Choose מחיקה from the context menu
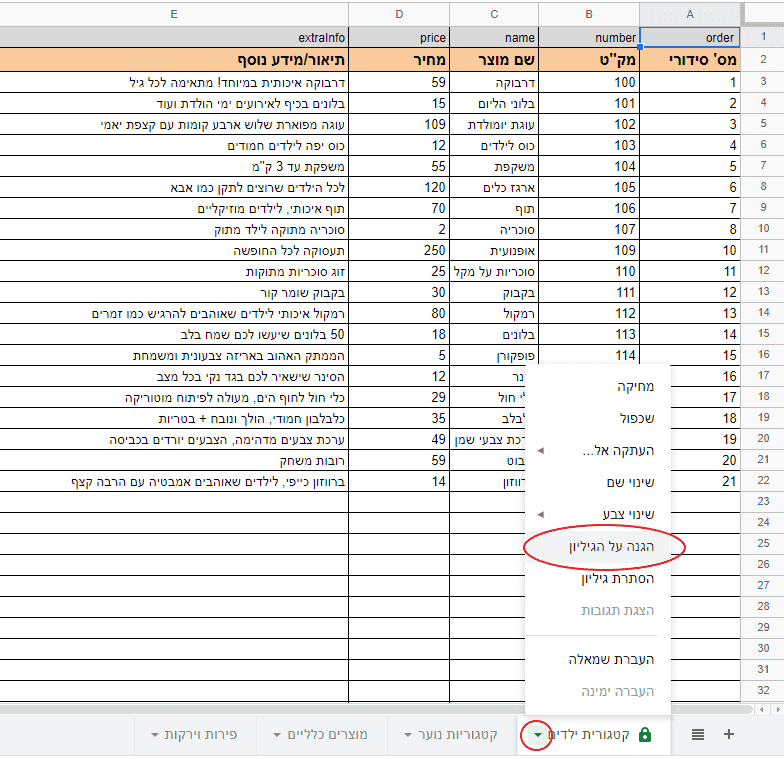Image resolution: width=784 pixels, height=759 pixels. click(x=598, y=386)
